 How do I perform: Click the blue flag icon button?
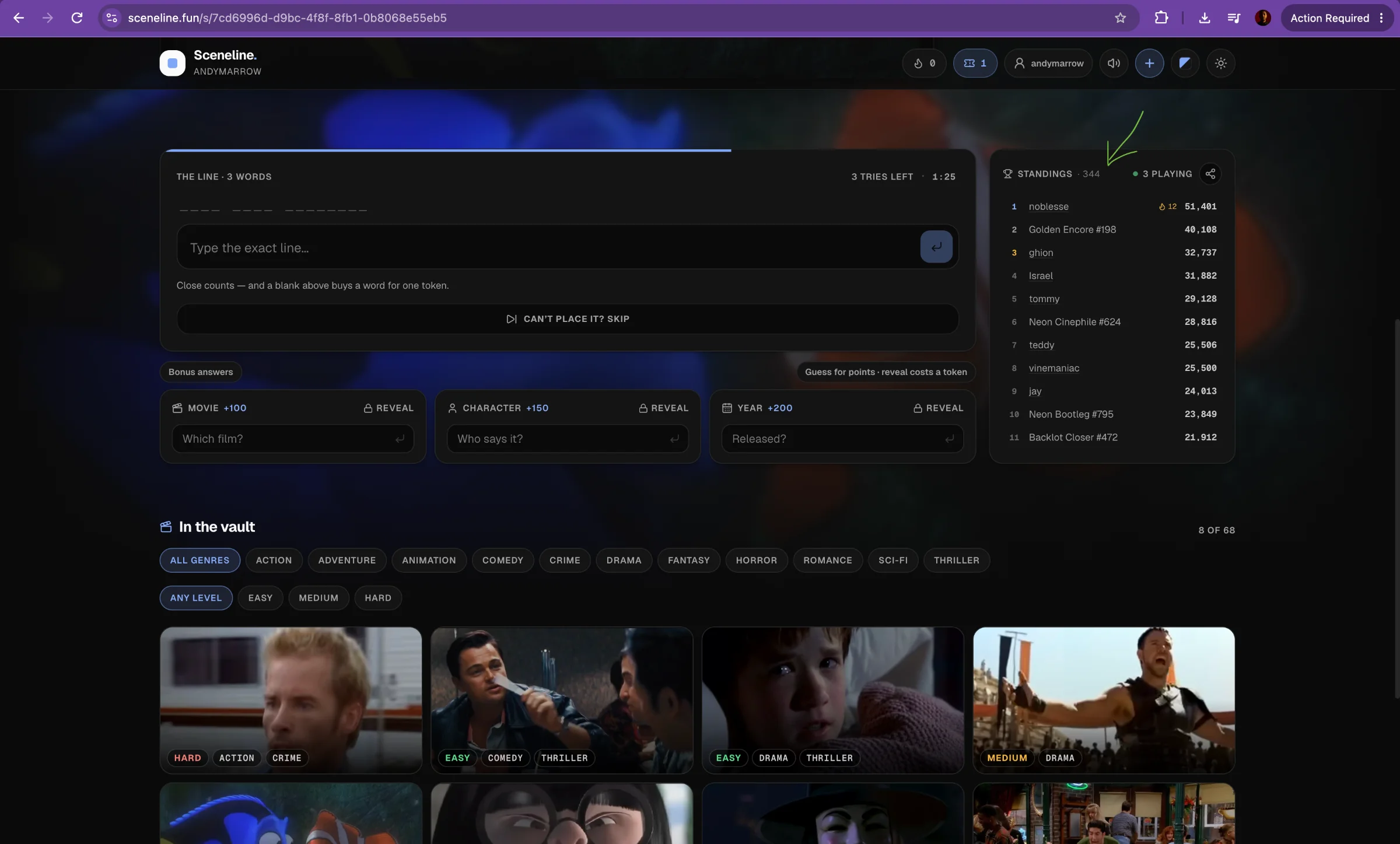point(1185,63)
